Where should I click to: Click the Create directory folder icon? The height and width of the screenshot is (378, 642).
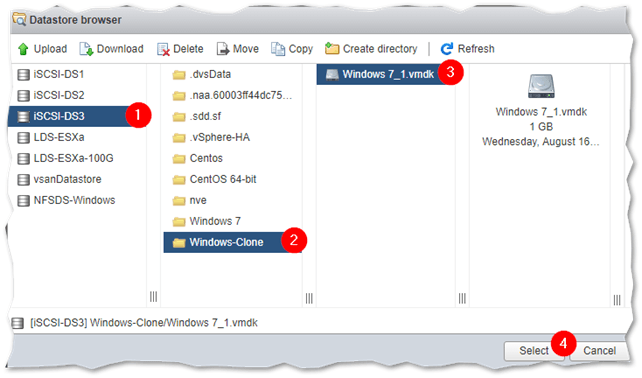coord(332,49)
